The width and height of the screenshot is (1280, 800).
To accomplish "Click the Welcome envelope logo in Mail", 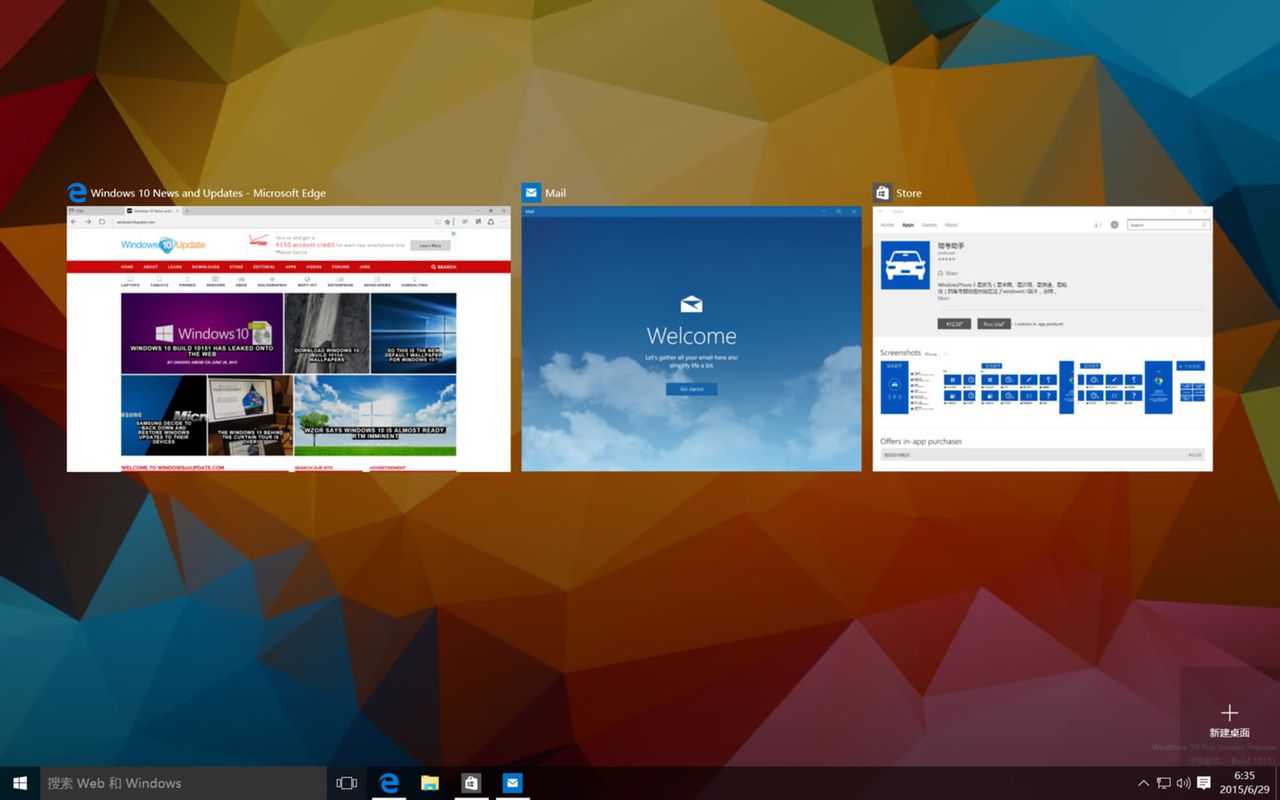I will tap(691, 305).
